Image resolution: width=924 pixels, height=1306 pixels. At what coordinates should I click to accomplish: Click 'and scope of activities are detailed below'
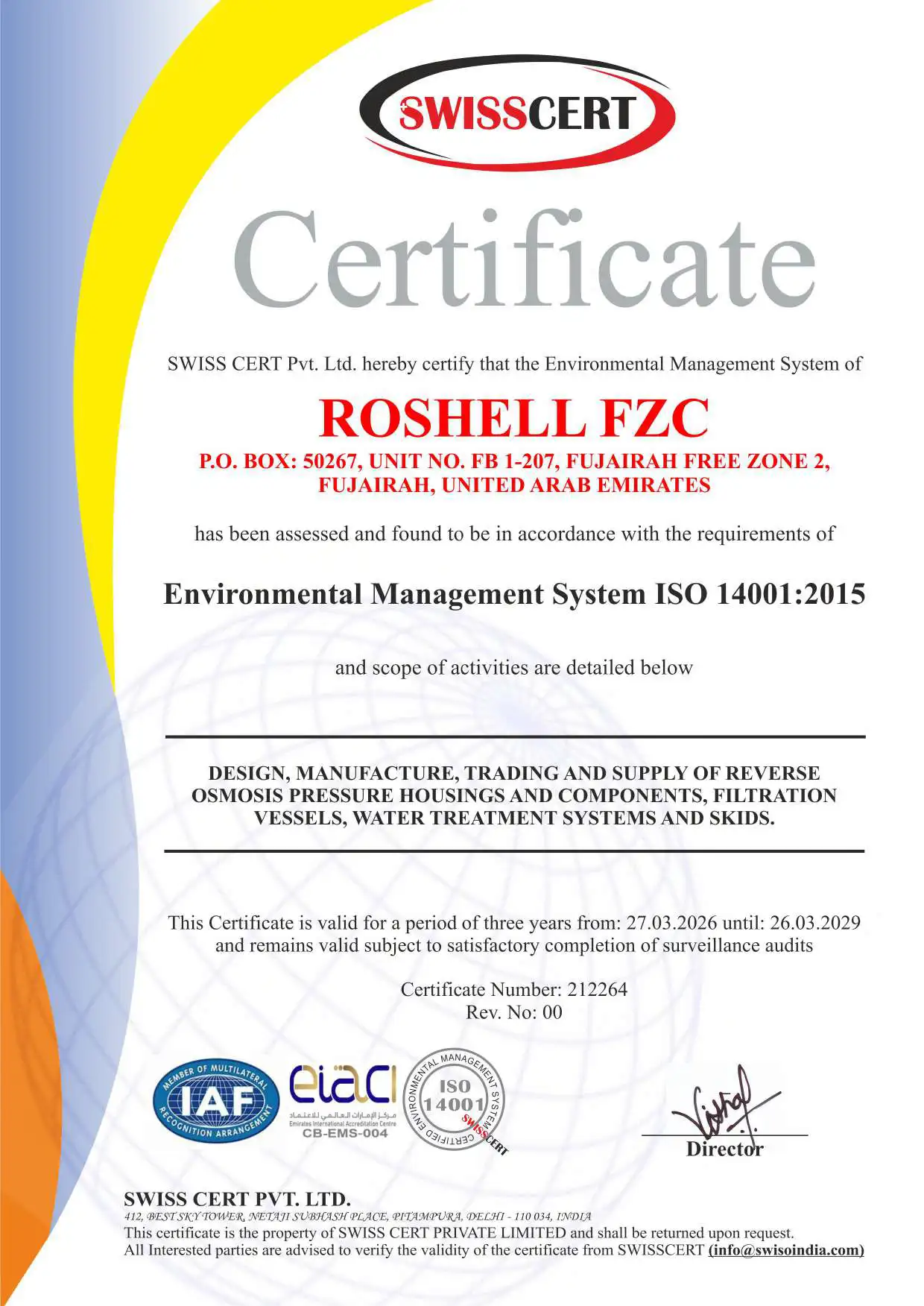click(514, 668)
